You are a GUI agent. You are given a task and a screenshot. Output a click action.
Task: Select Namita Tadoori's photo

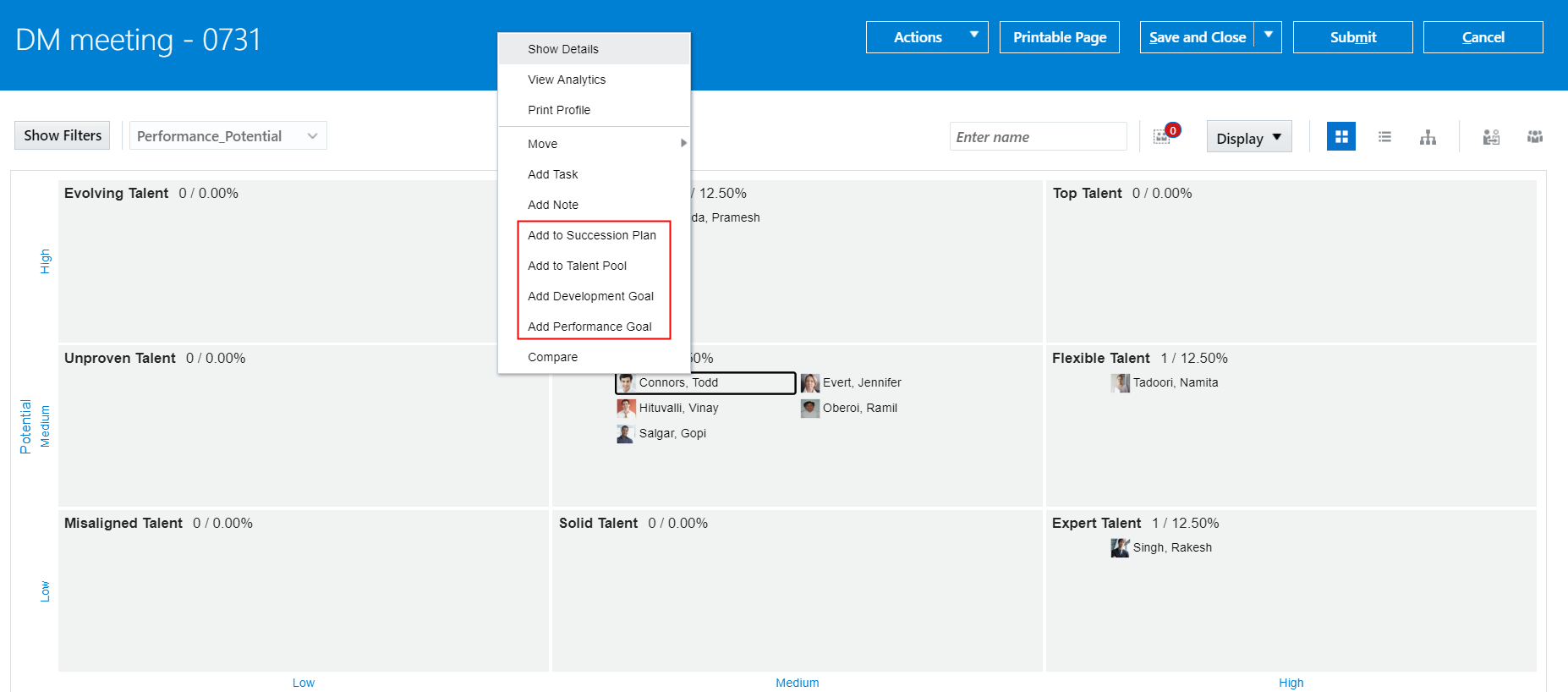click(1120, 382)
